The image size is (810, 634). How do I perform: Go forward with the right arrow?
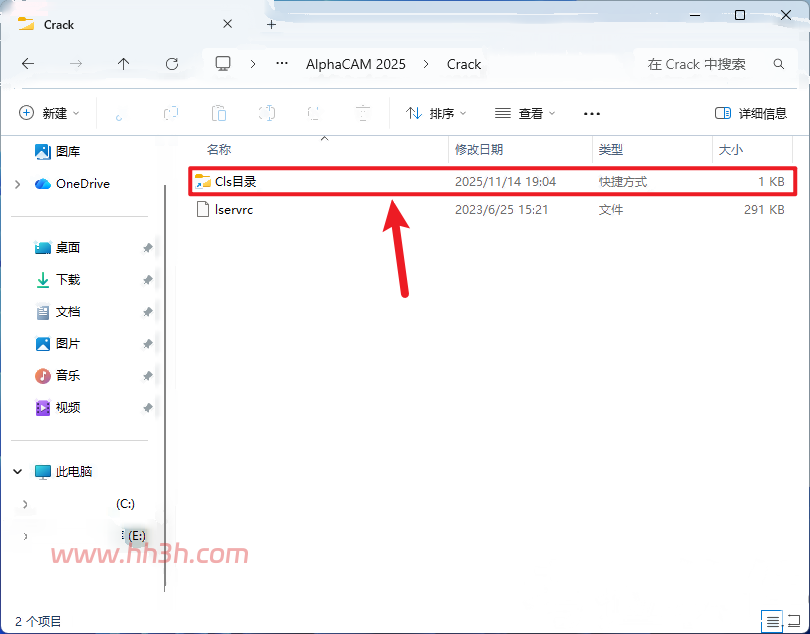point(75,64)
